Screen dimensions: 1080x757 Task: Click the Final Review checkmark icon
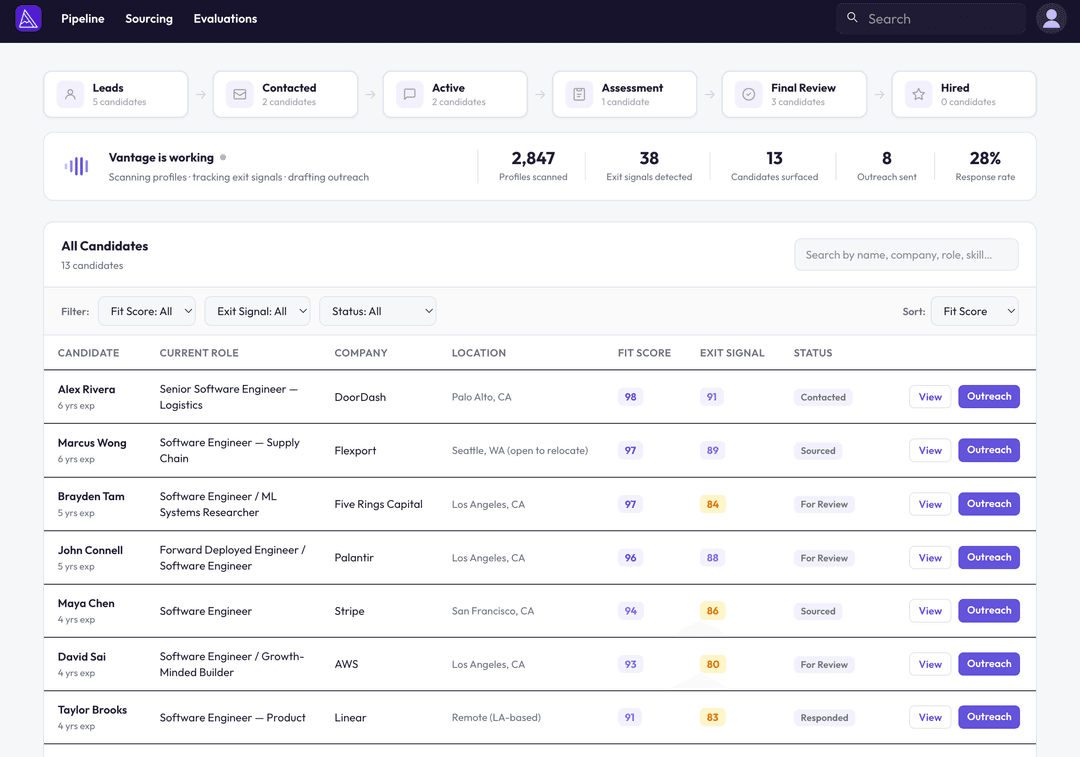tap(749, 94)
